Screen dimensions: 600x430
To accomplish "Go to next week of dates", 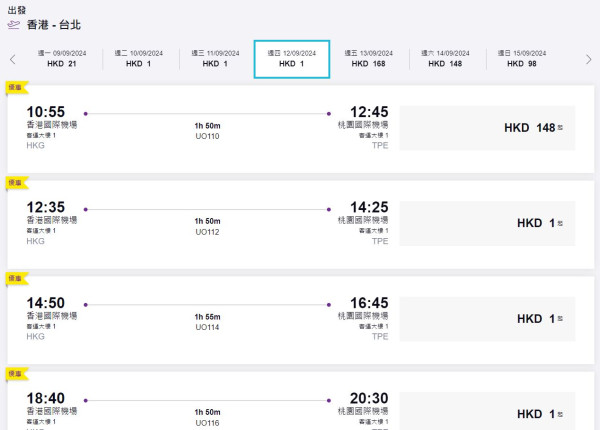I will point(589,59).
